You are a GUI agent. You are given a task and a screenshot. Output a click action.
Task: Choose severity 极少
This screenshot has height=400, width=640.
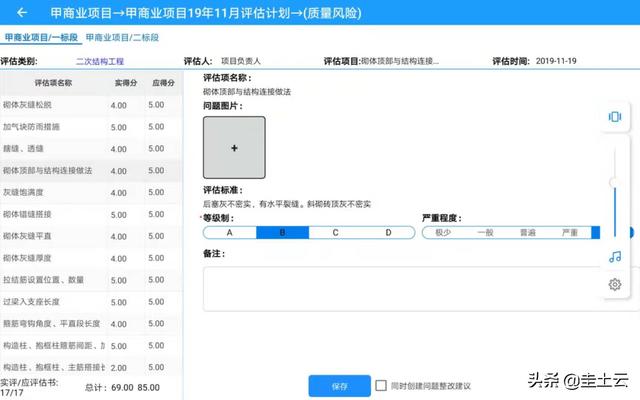pos(443,232)
